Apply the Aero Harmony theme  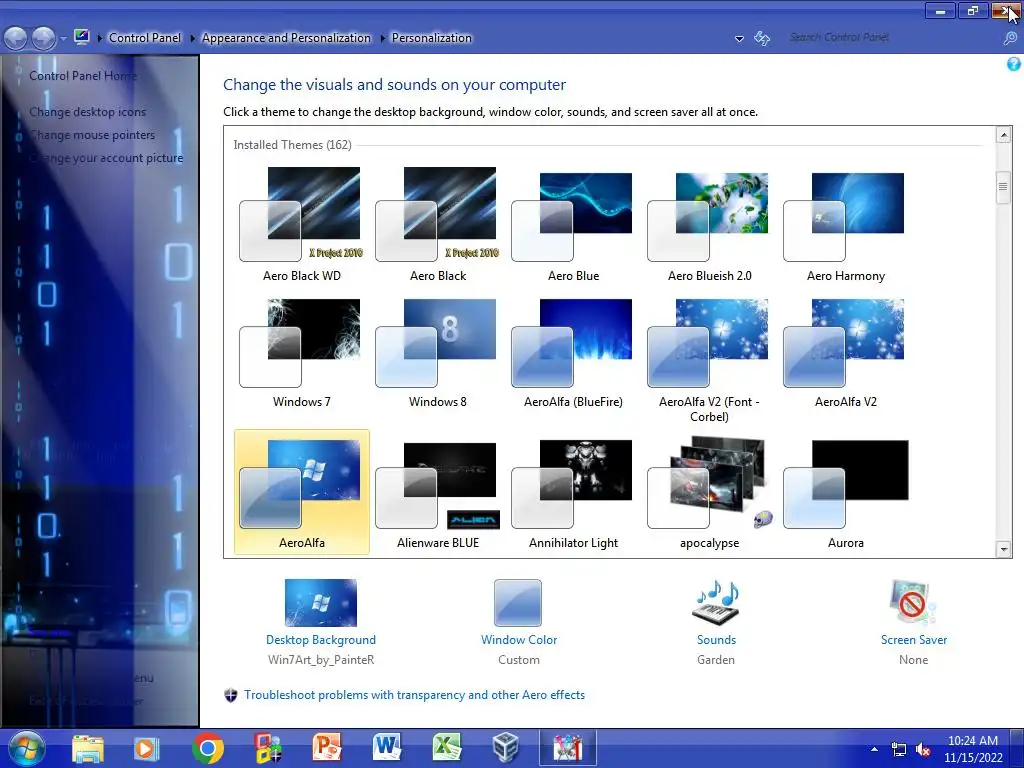pos(845,225)
